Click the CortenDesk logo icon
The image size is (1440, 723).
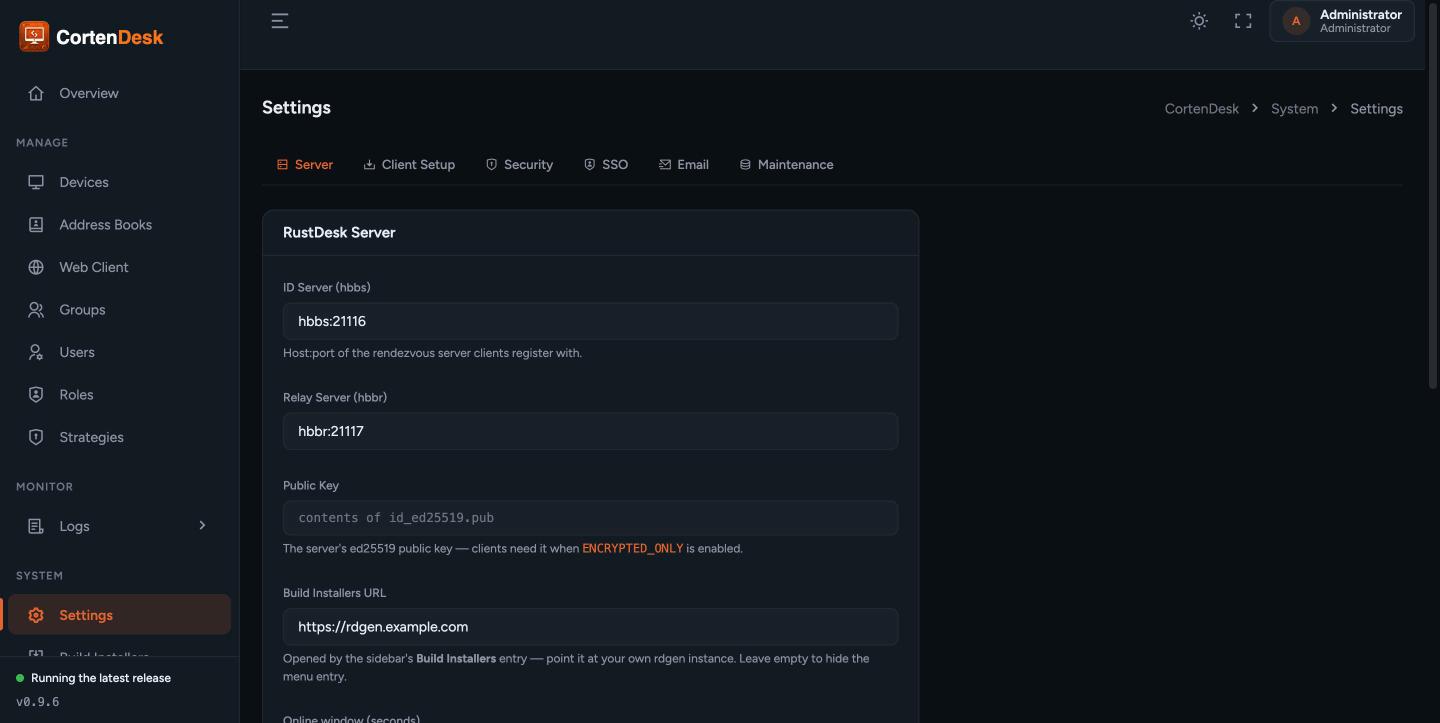[x=34, y=36]
